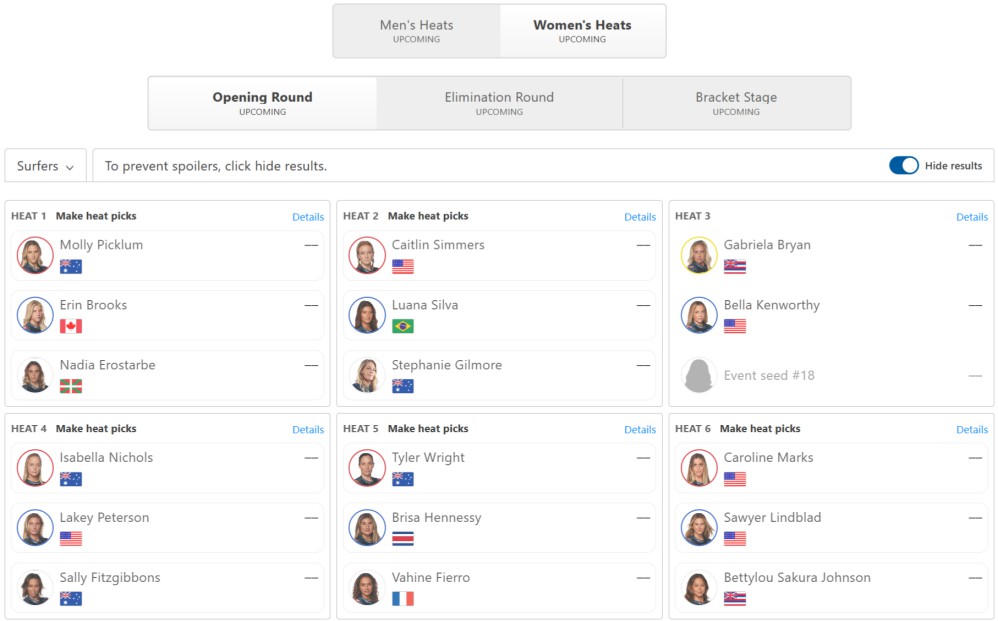Image resolution: width=998 pixels, height=621 pixels.
Task: Click Gabriela Bryan's yellow-ringed avatar
Action: [x=699, y=255]
